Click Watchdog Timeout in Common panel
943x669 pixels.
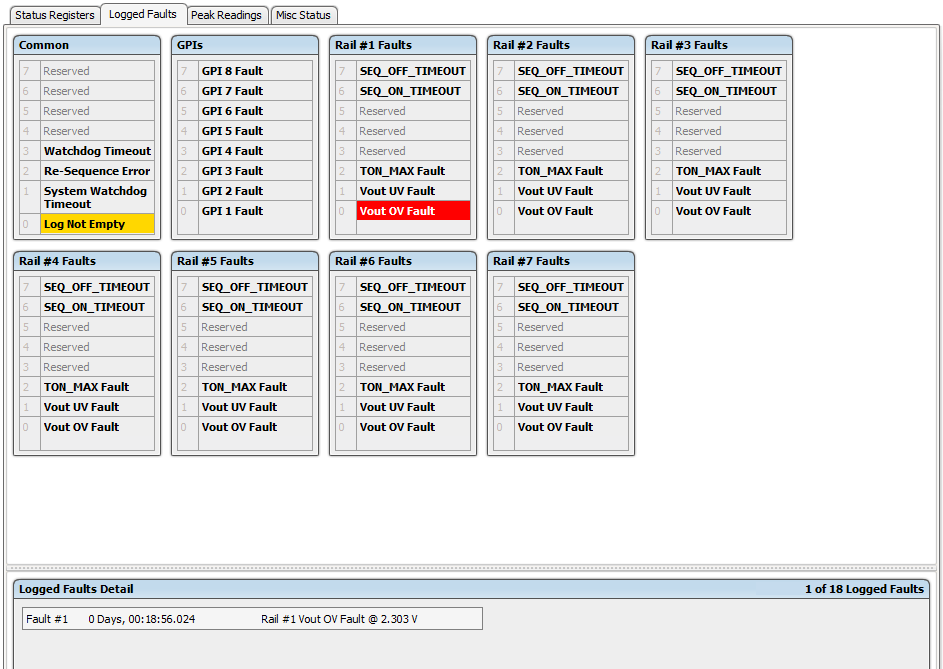[x=97, y=151]
